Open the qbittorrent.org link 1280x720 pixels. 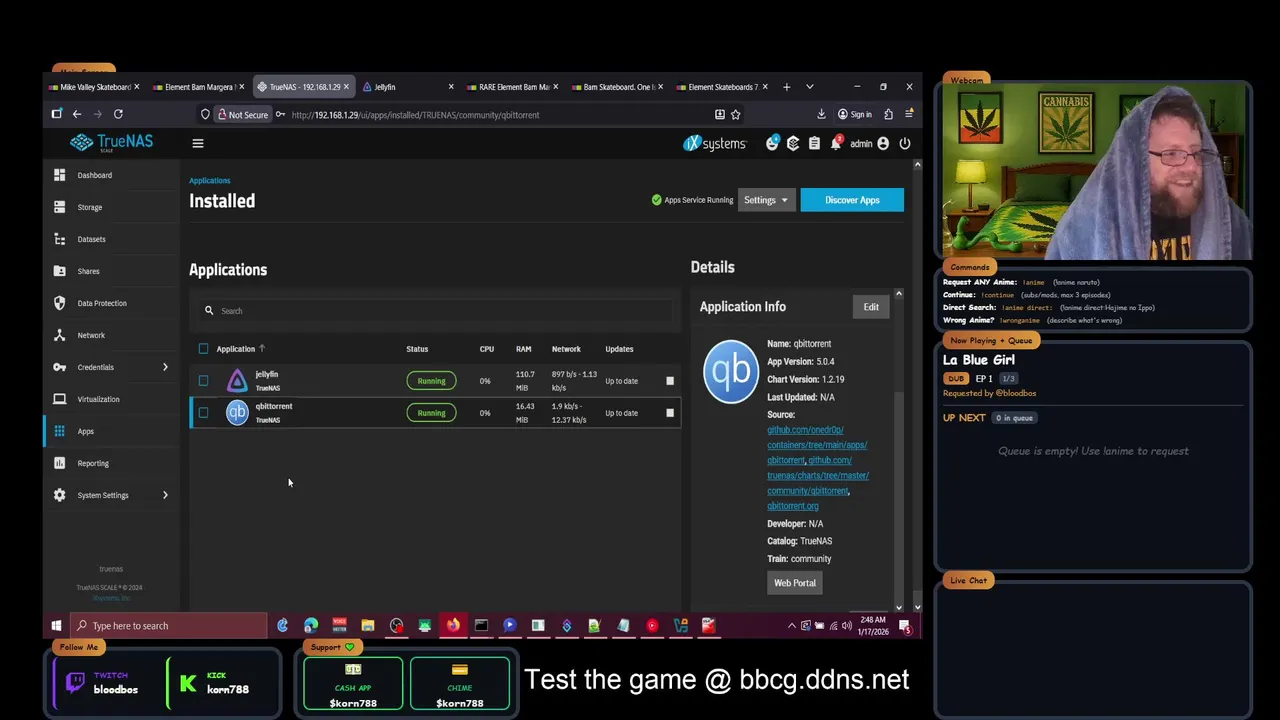tap(793, 506)
